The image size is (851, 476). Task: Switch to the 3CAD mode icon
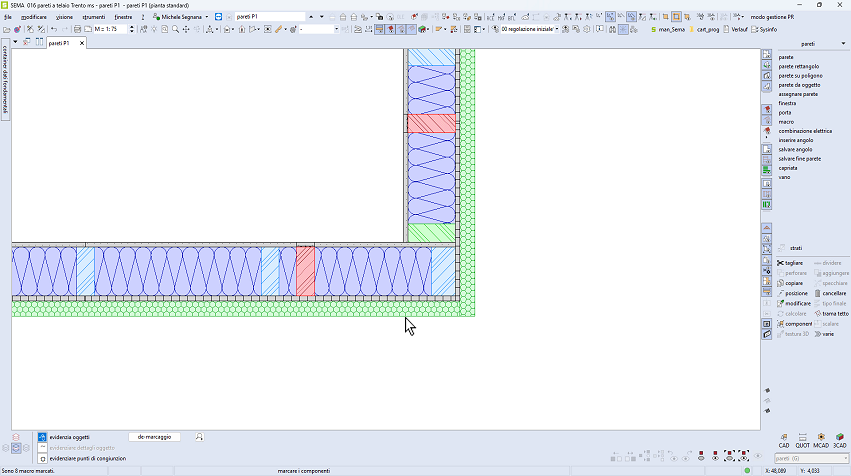point(839,439)
